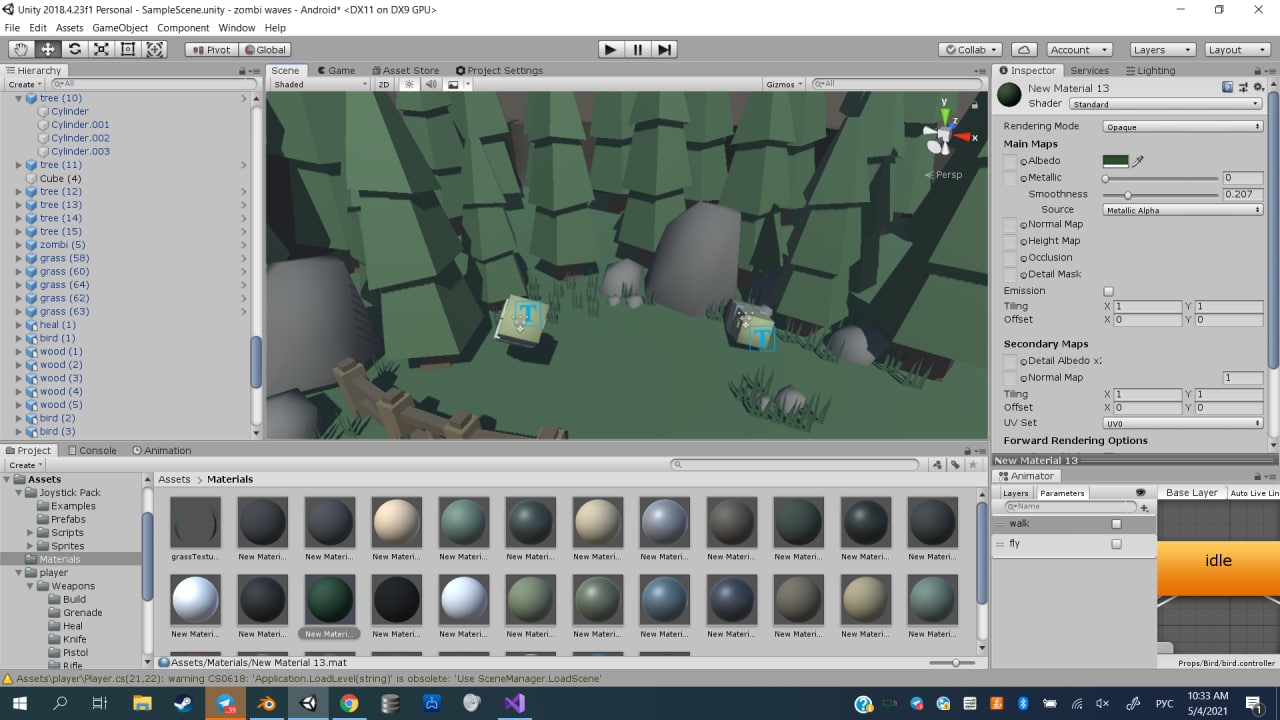
Task: Collapse the tree (10) hierarchy item
Action: [x=19, y=98]
